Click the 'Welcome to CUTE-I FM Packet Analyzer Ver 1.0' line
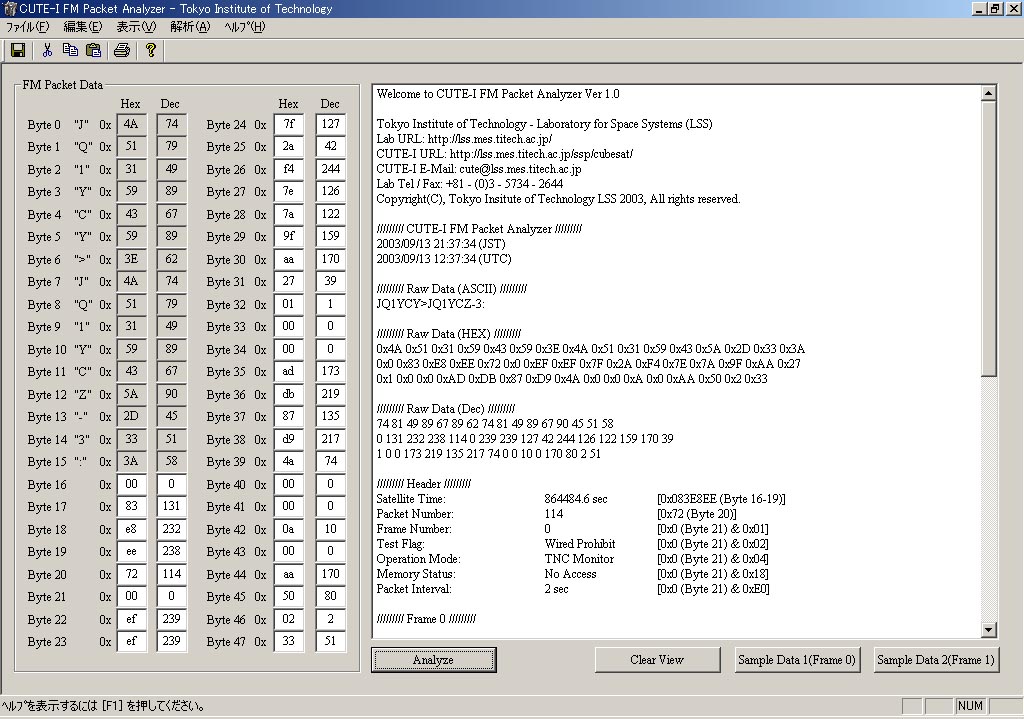This screenshot has height=719, width=1024. pyautogui.click(x=498, y=94)
